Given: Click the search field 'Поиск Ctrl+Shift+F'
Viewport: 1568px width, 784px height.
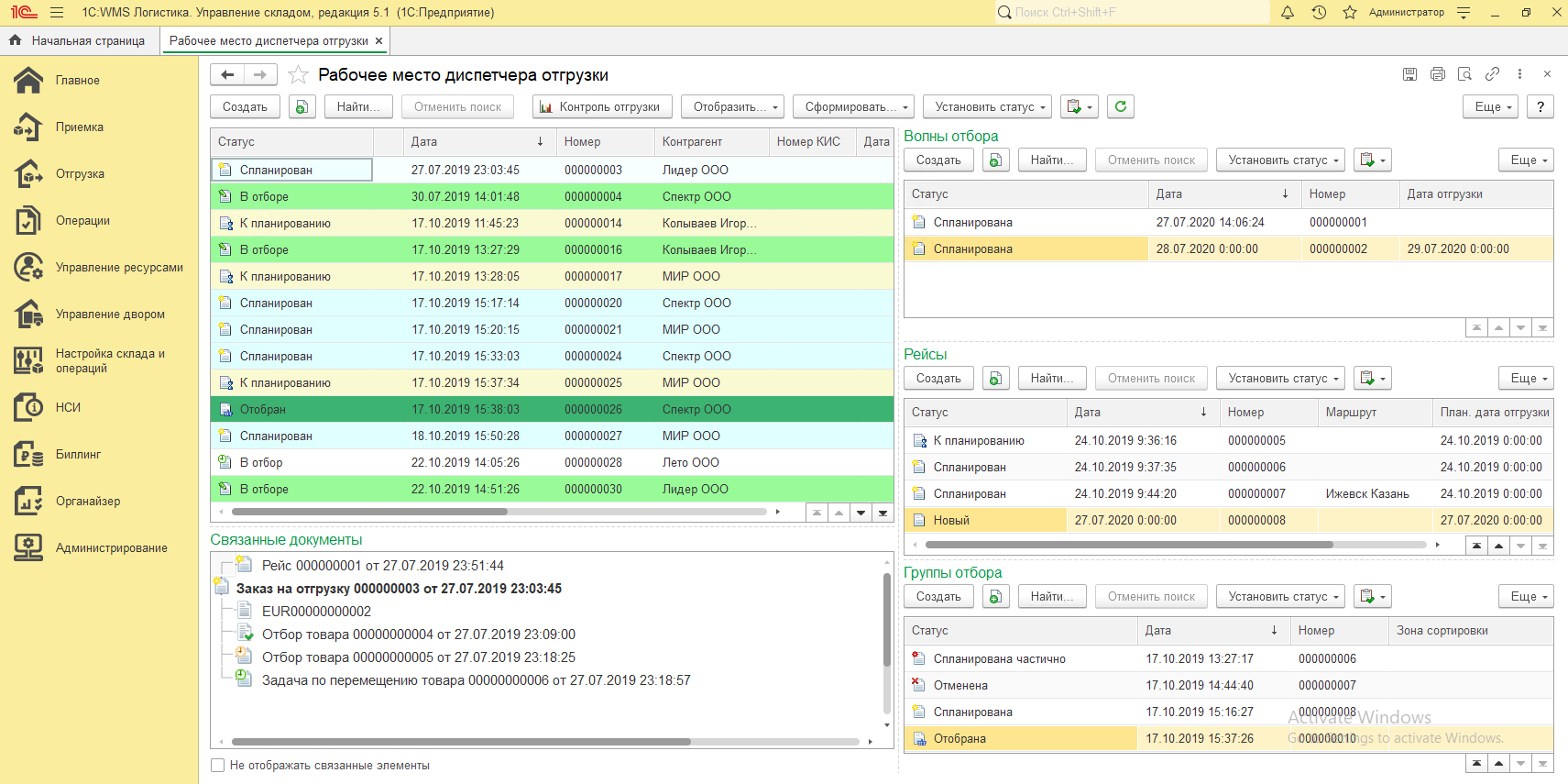Looking at the screenshot, I should [1136, 12].
